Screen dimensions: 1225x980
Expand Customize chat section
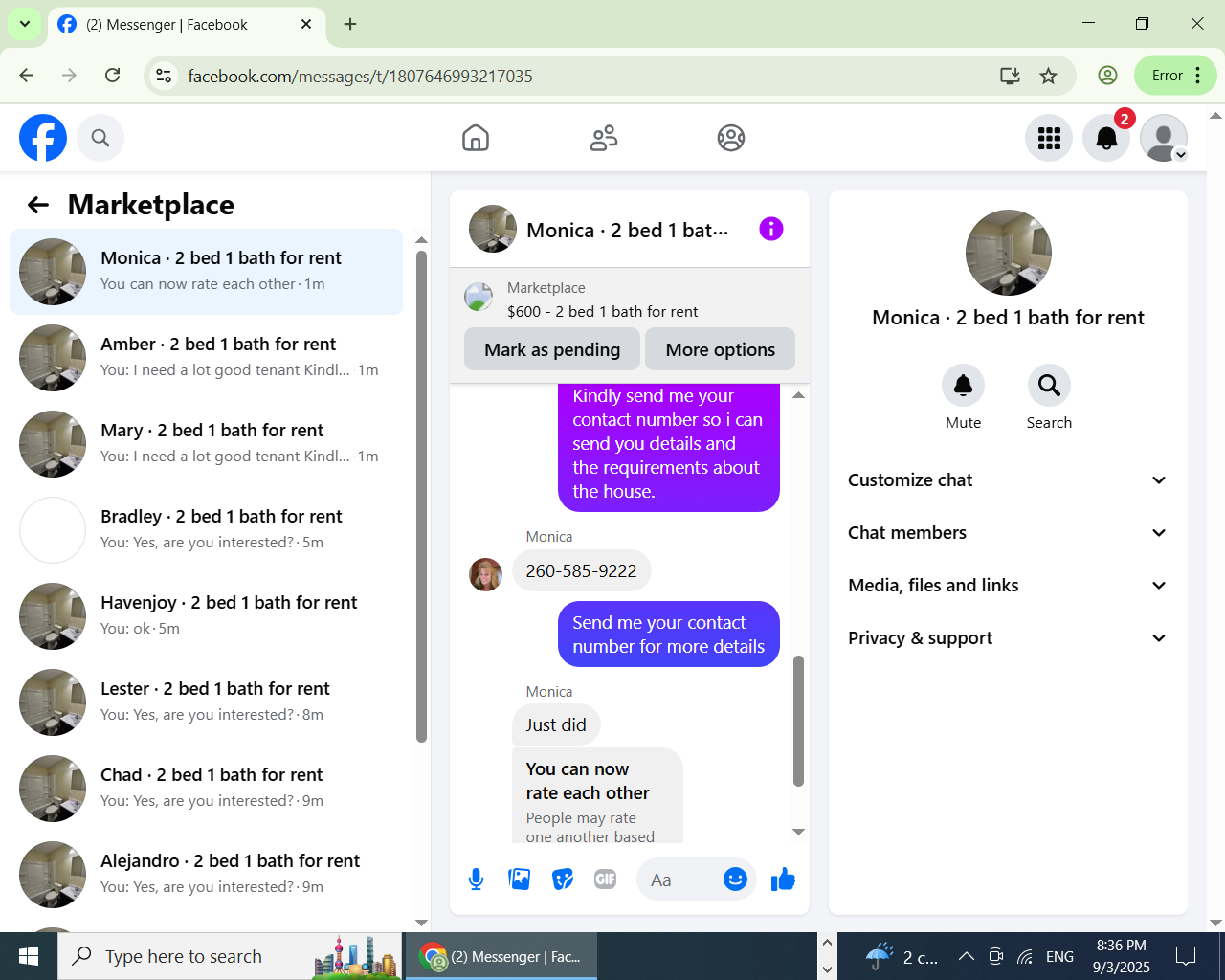[x=1008, y=480]
